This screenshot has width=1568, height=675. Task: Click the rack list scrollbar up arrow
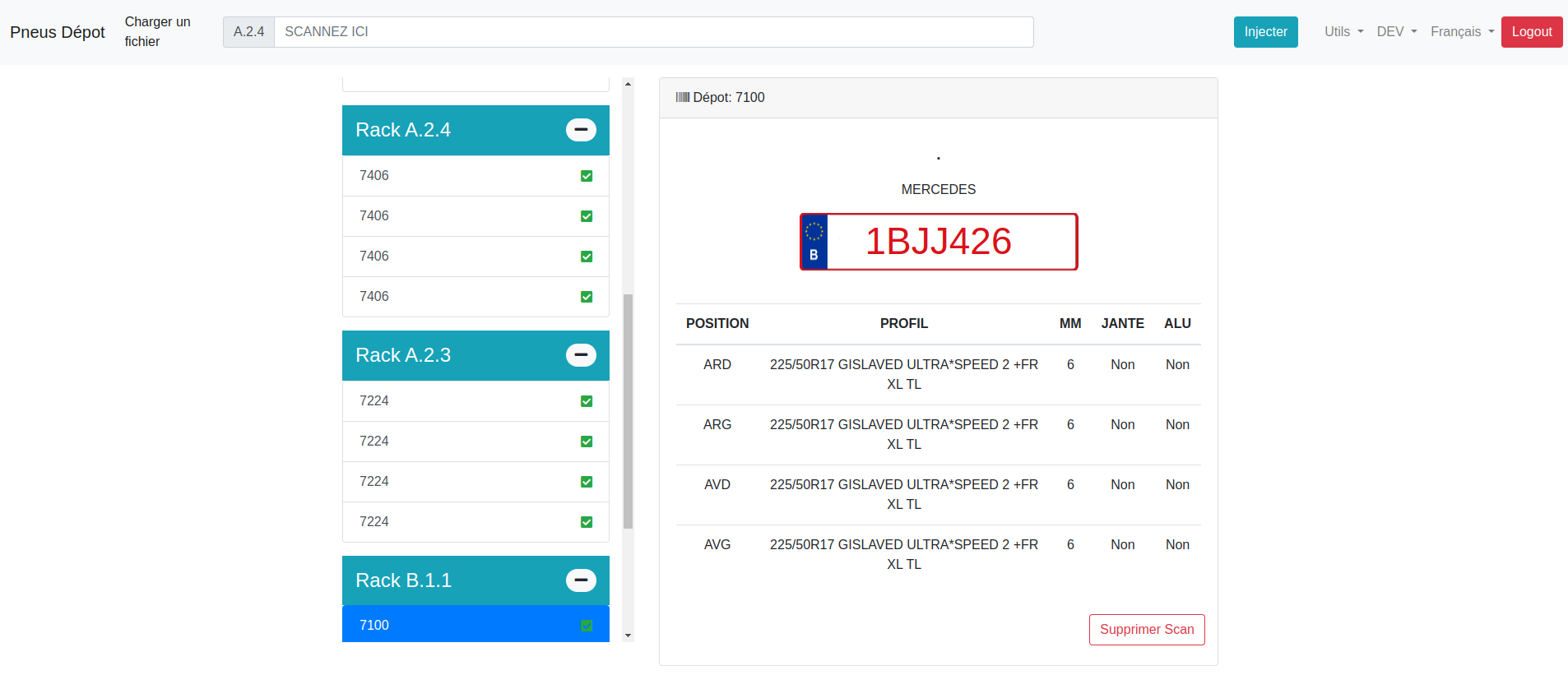[629, 83]
